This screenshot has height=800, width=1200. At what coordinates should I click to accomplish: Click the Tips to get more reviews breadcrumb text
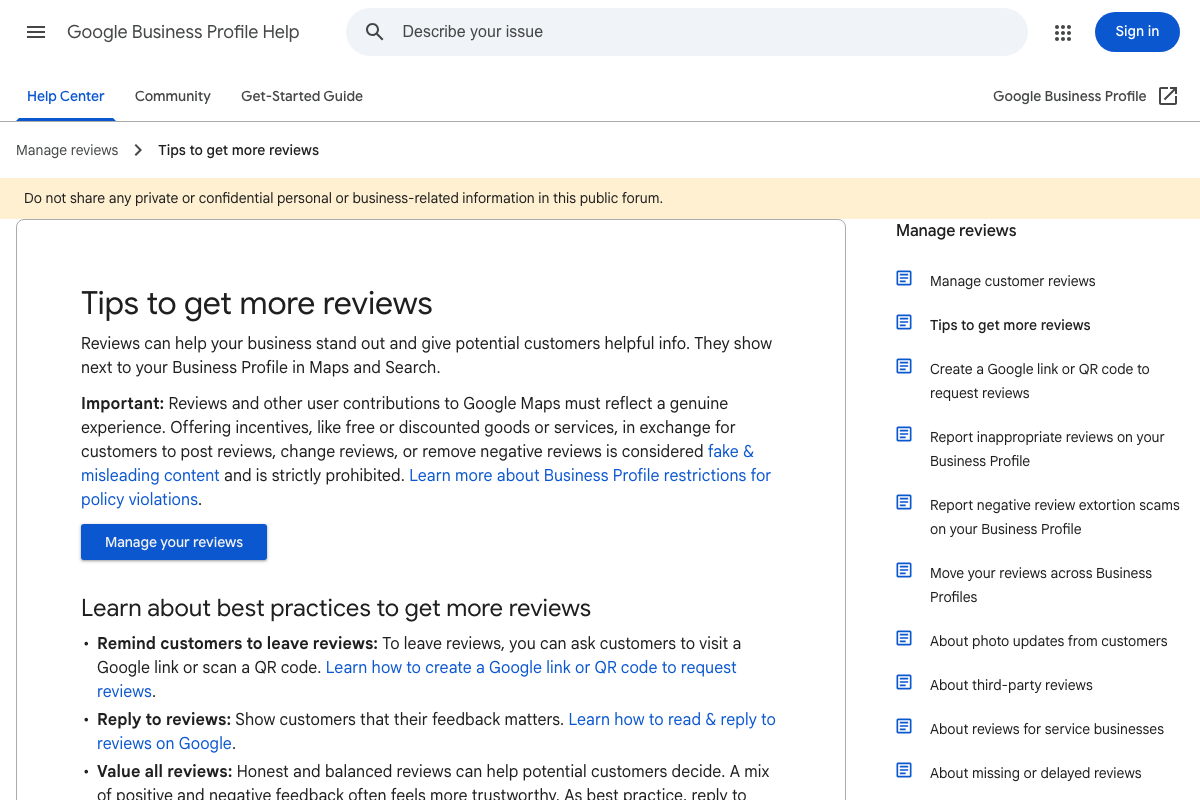tap(238, 150)
